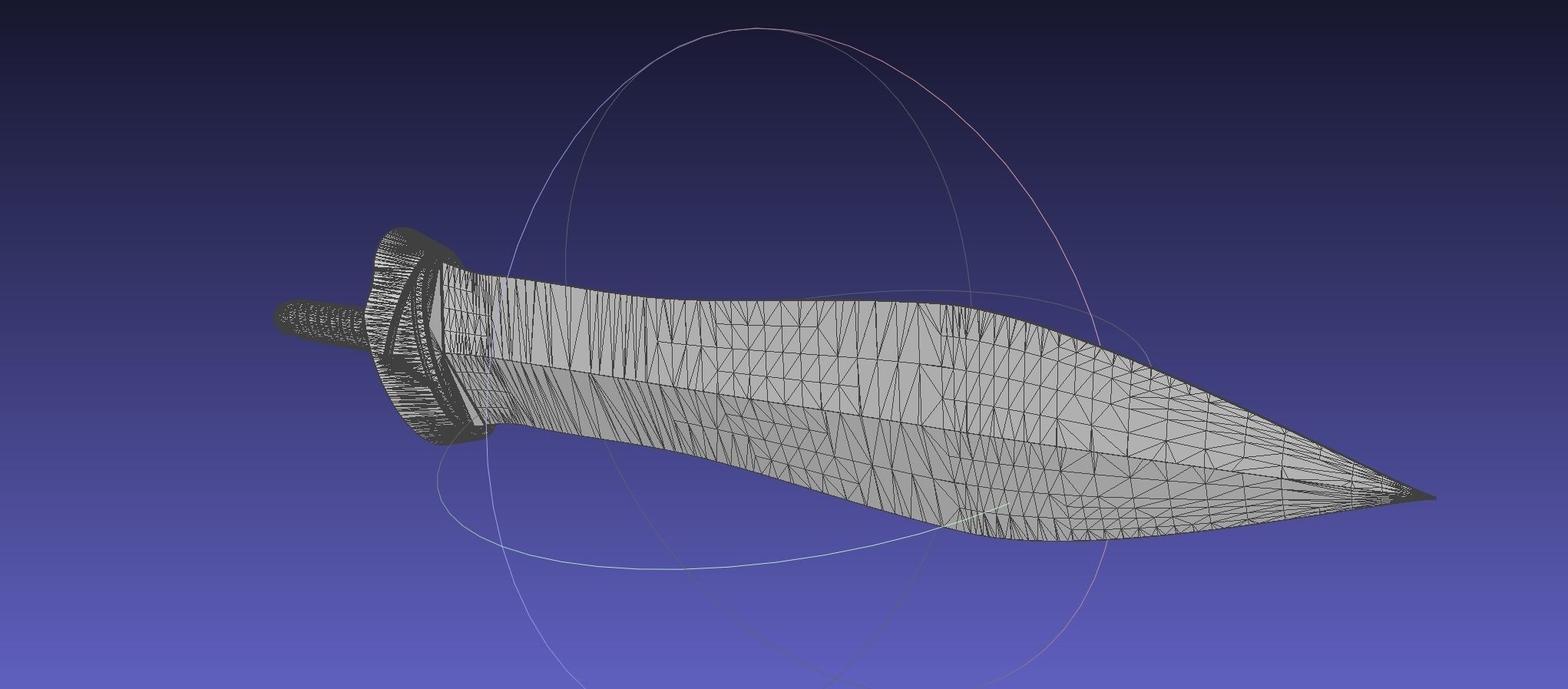Click the cylindrical handle grip of the sword

click(323, 326)
